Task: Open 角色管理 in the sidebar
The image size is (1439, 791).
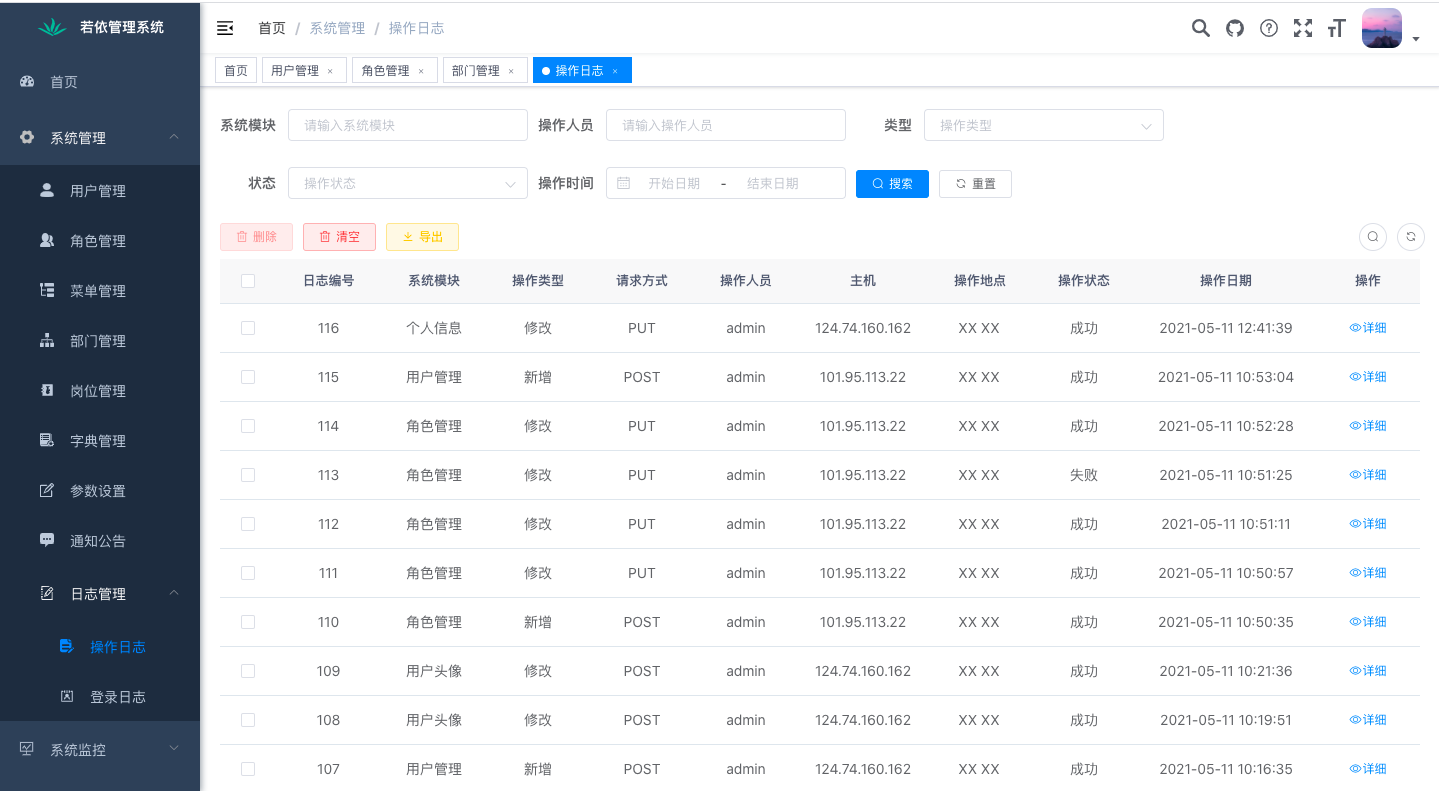Action: click(x=100, y=241)
